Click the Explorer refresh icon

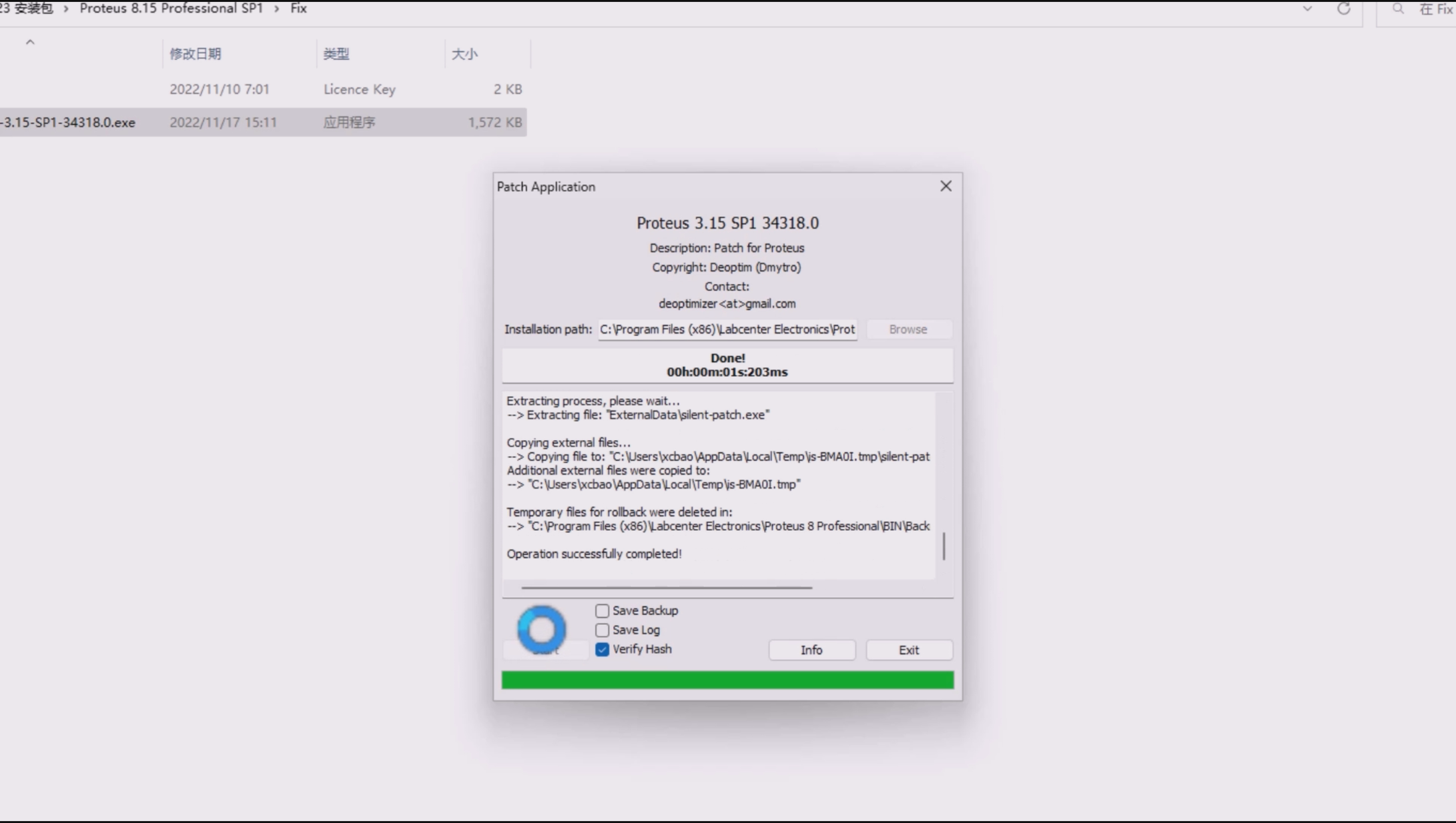1343,9
